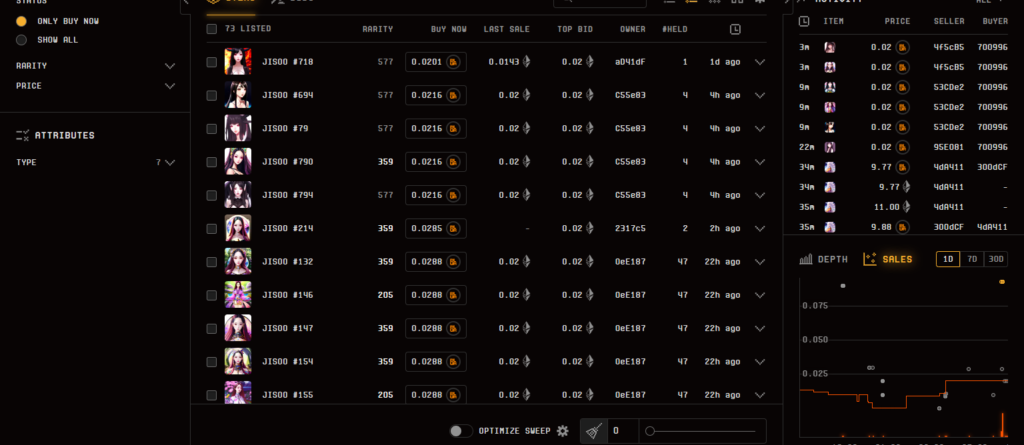Click Blur icon on 0.0201 buy button
This screenshot has width=1024, height=445.
[453, 62]
